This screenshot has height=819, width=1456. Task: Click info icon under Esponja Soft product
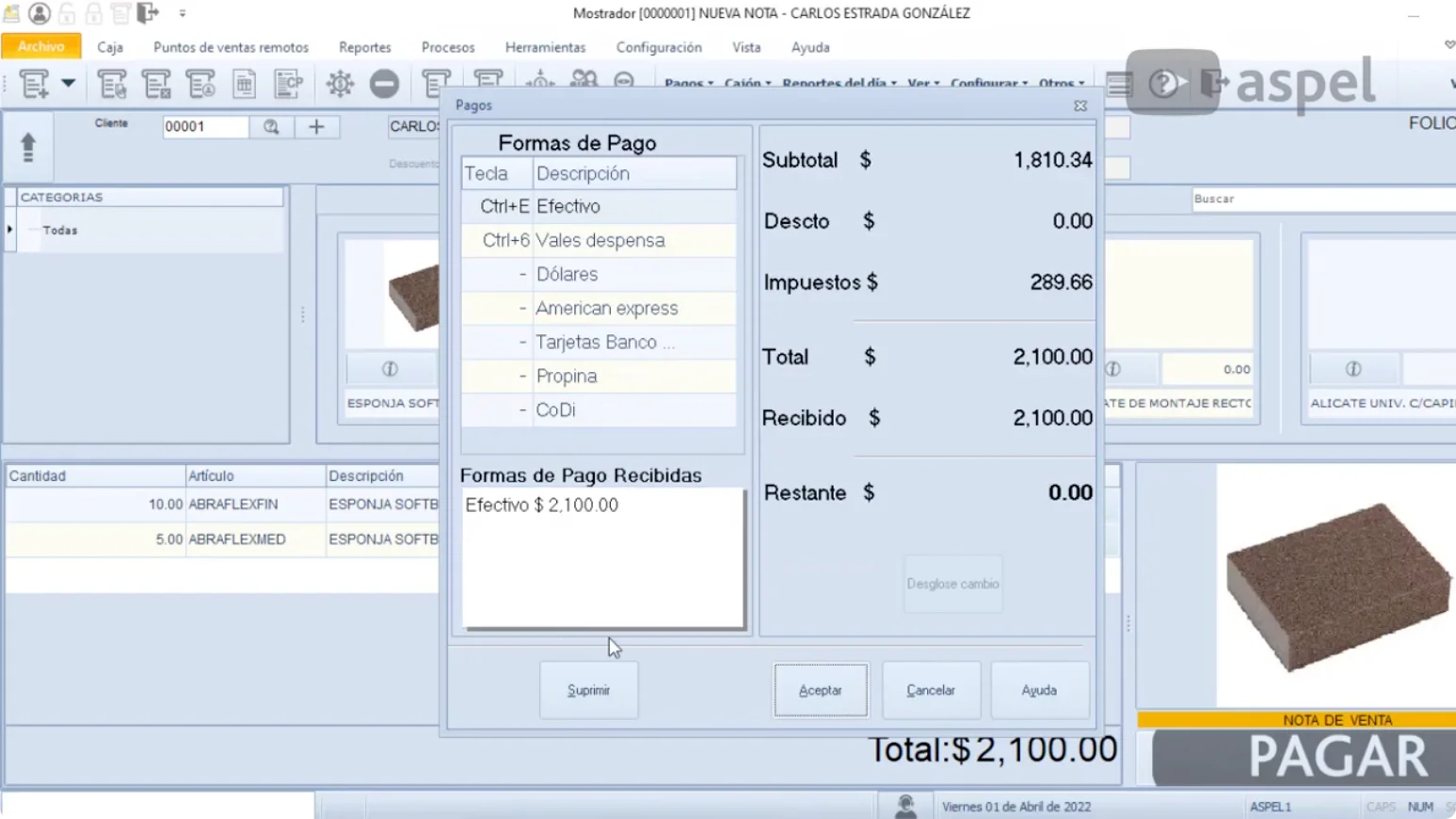pyautogui.click(x=390, y=369)
